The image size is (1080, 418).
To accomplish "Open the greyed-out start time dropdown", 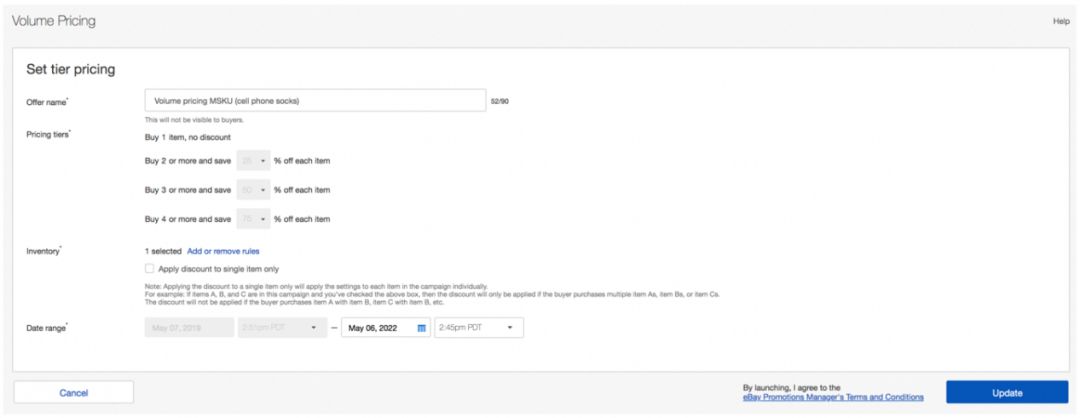I will click(x=282, y=328).
